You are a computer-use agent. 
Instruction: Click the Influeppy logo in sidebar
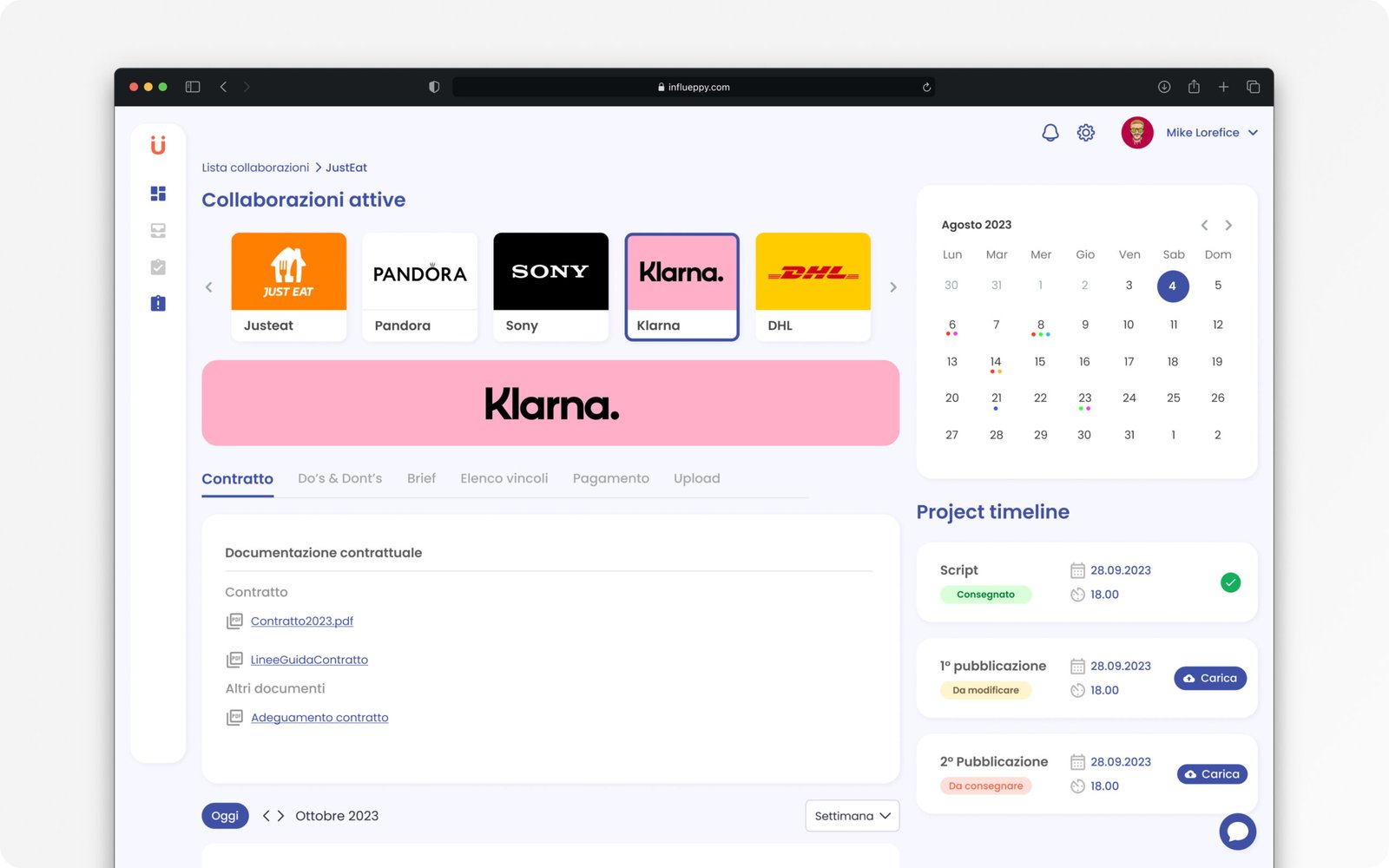coord(158,145)
